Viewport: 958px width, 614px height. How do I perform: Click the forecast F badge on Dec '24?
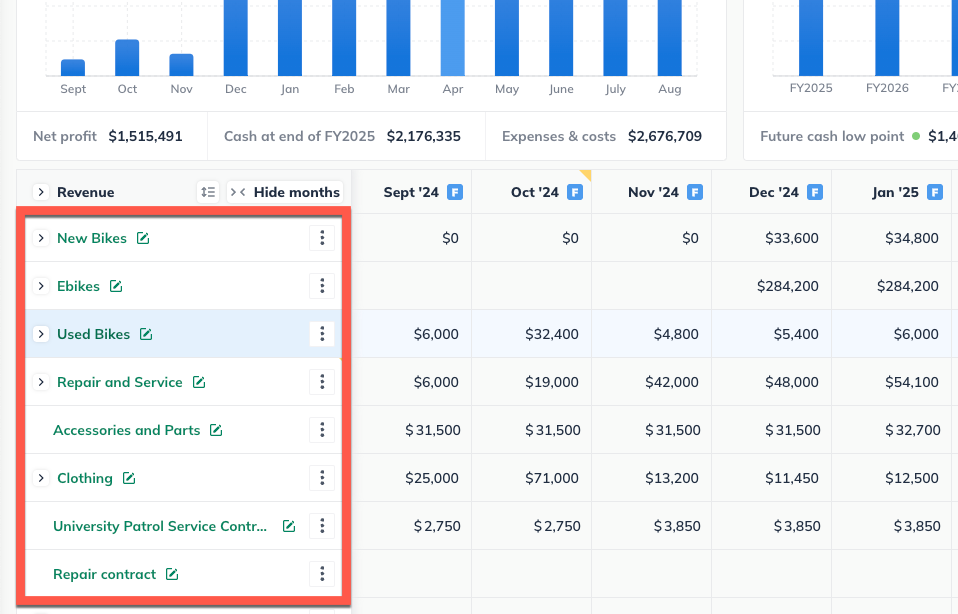[814, 192]
